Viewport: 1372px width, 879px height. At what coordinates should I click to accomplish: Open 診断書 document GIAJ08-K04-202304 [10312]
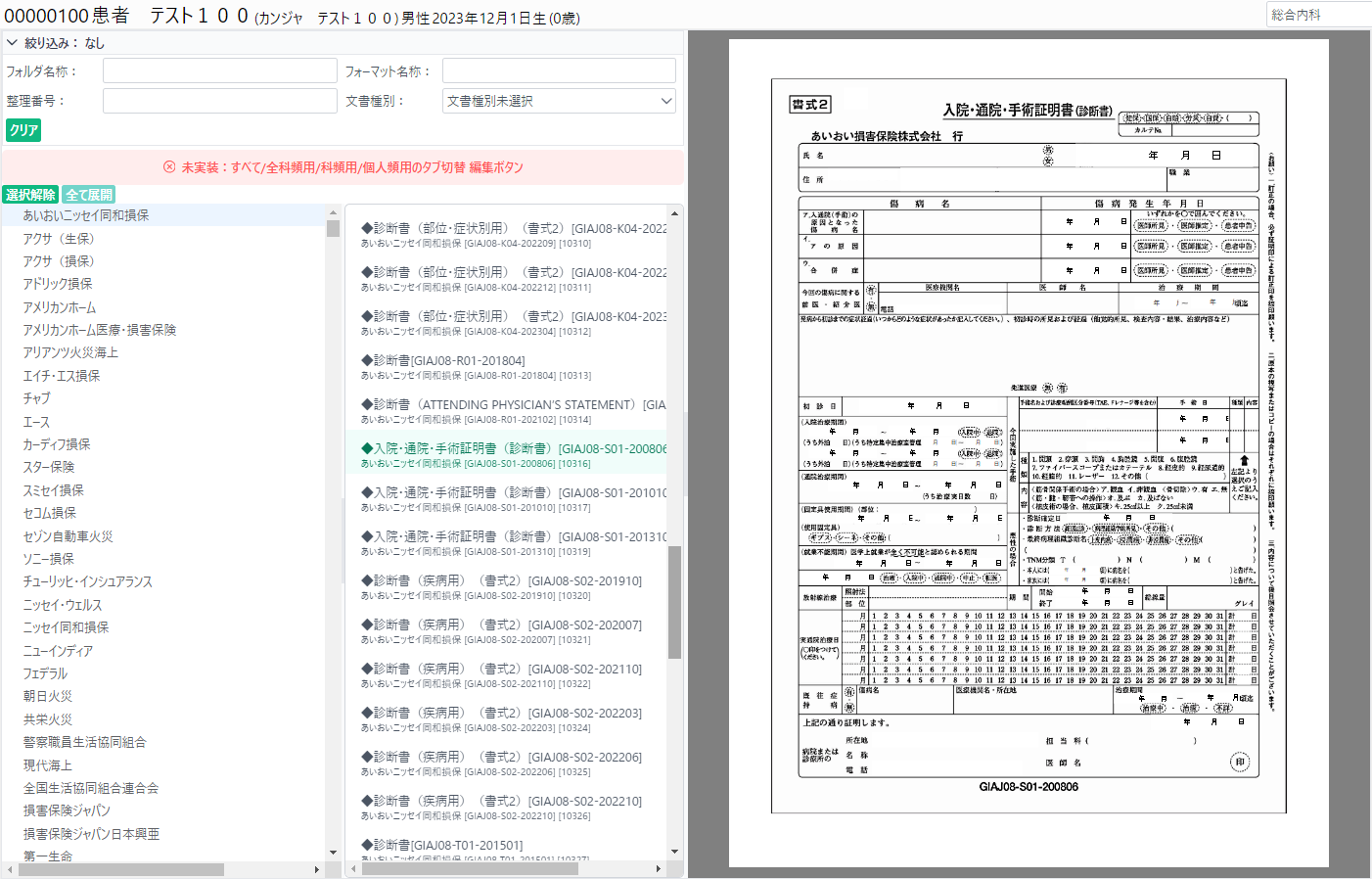tap(507, 323)
